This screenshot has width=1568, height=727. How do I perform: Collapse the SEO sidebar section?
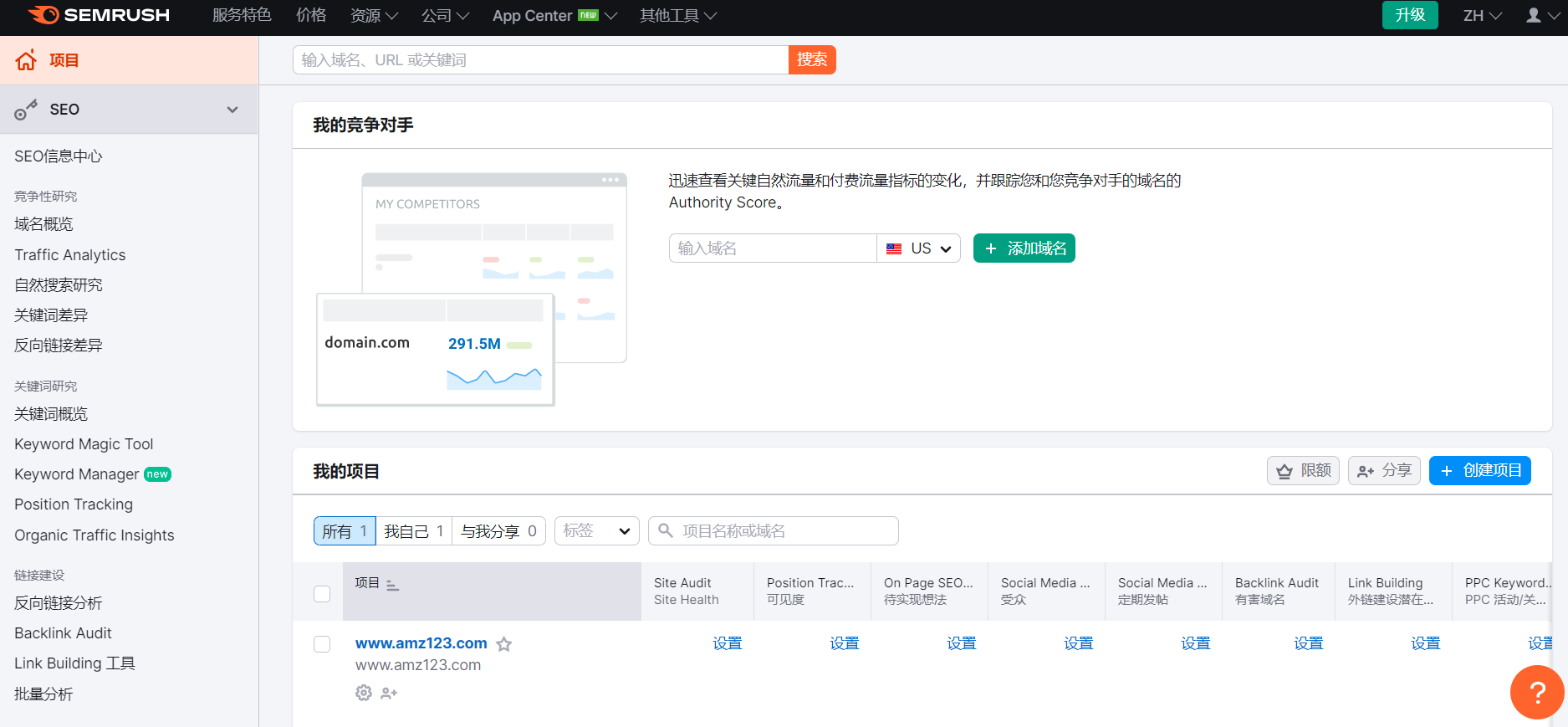click(x=232, y=110)
